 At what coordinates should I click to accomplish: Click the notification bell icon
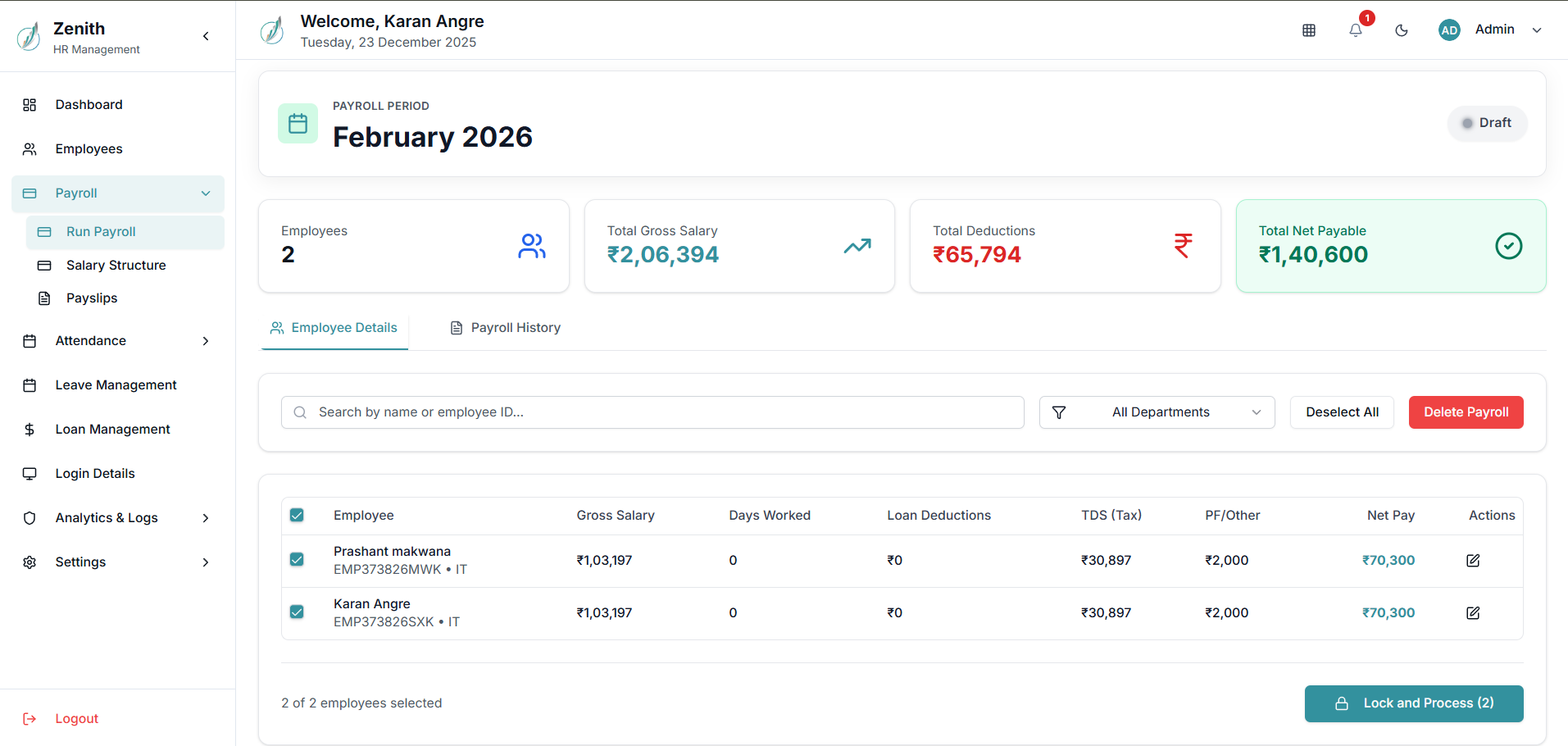click(1356, 30)
